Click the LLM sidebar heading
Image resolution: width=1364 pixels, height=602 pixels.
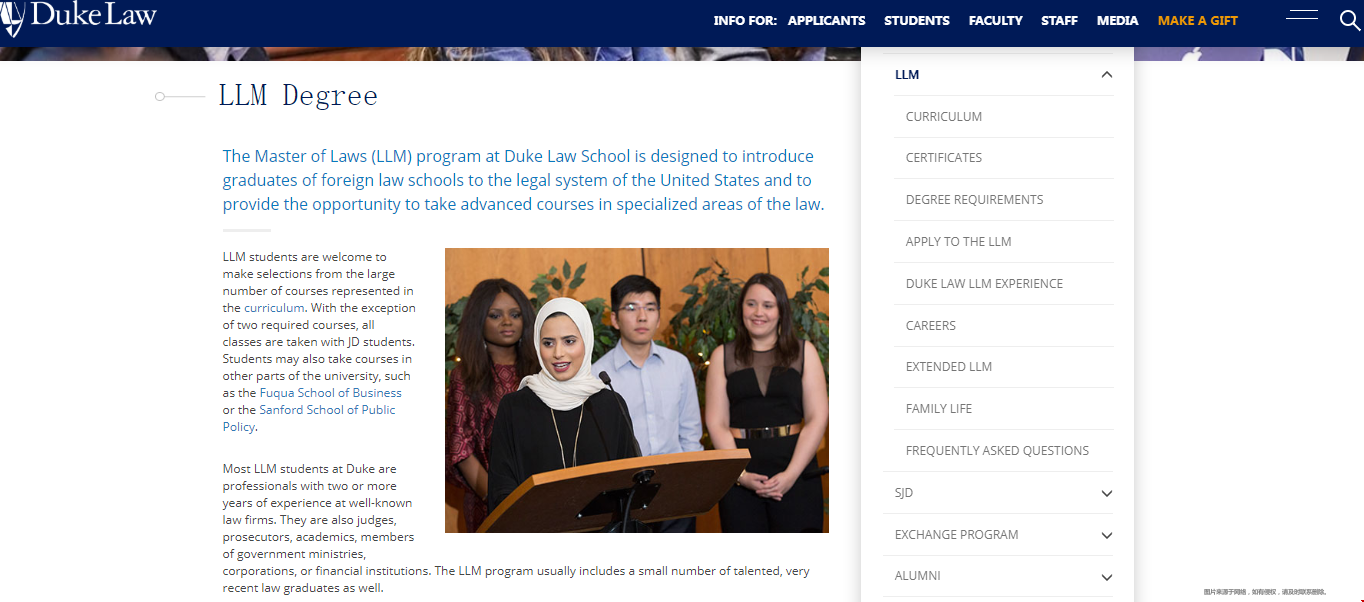pos(907,75)
